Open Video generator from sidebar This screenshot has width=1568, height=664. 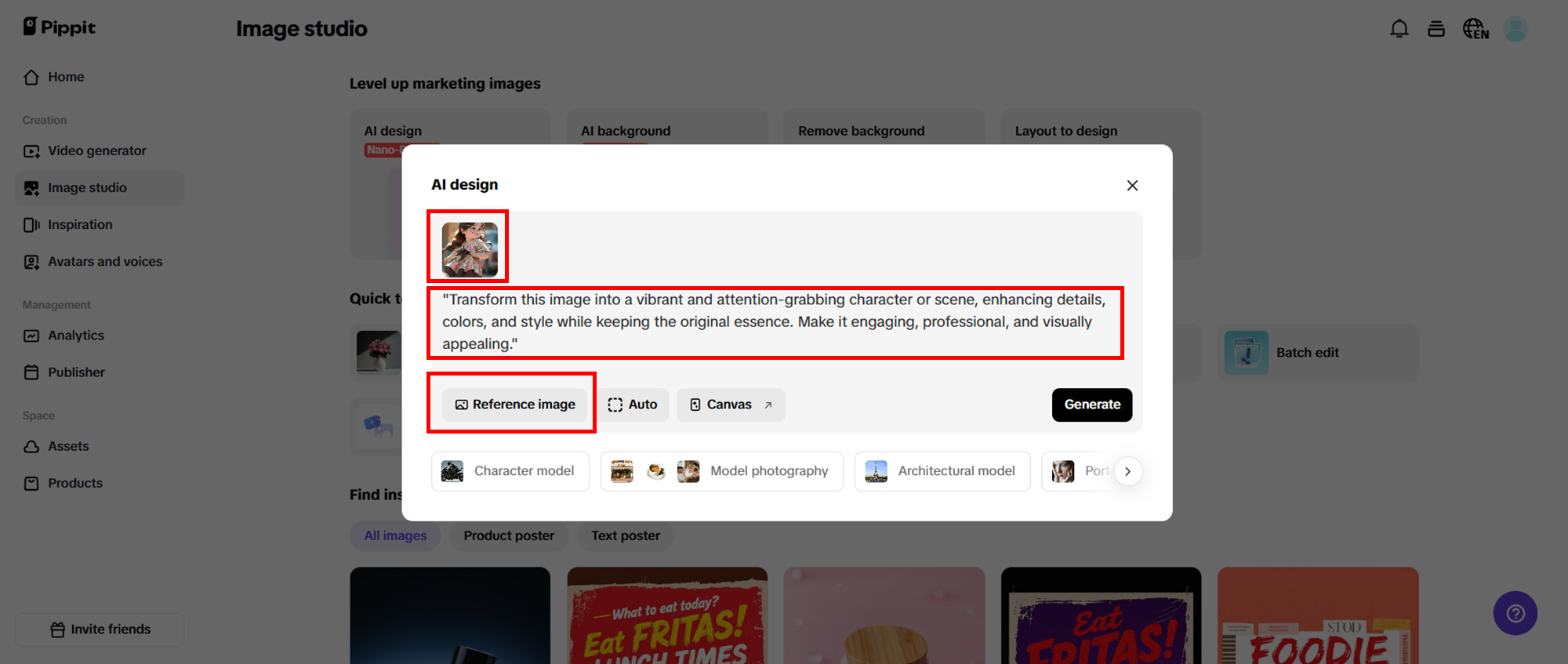pos(96,151)
